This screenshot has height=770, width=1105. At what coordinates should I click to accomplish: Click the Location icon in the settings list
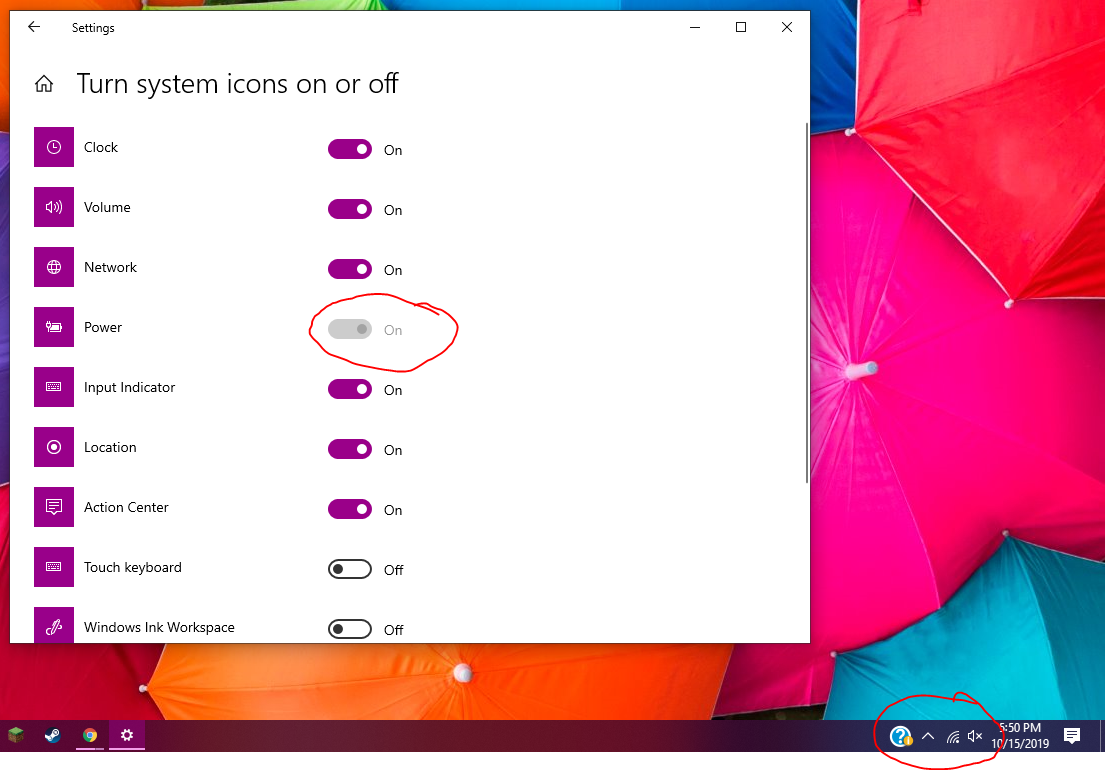(53, 447)
